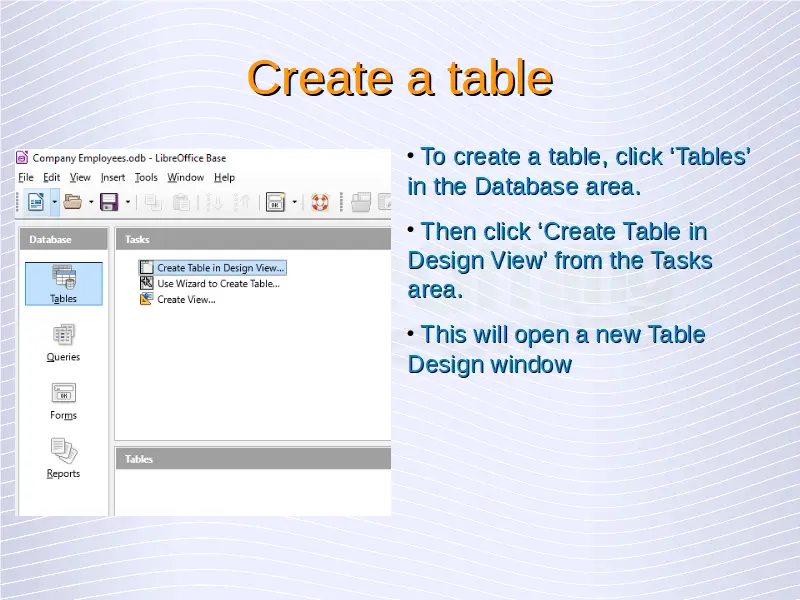Click the Open Database Object toolbar icon
Image resolution: width=800 pixels, height=600 pixels.
[361, 202]
